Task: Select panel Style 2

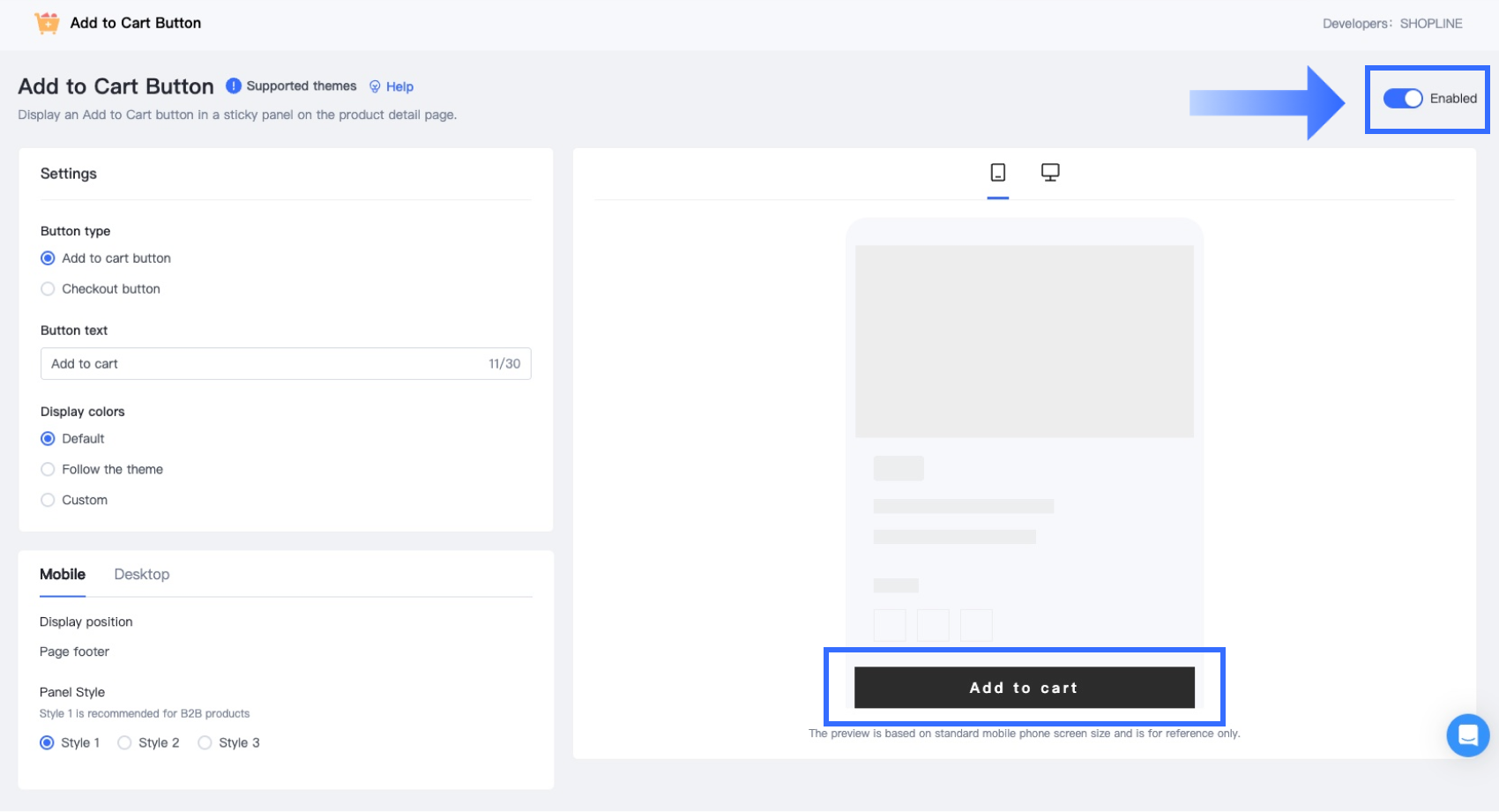Action: pyautogui.click(x=125, y=743)
